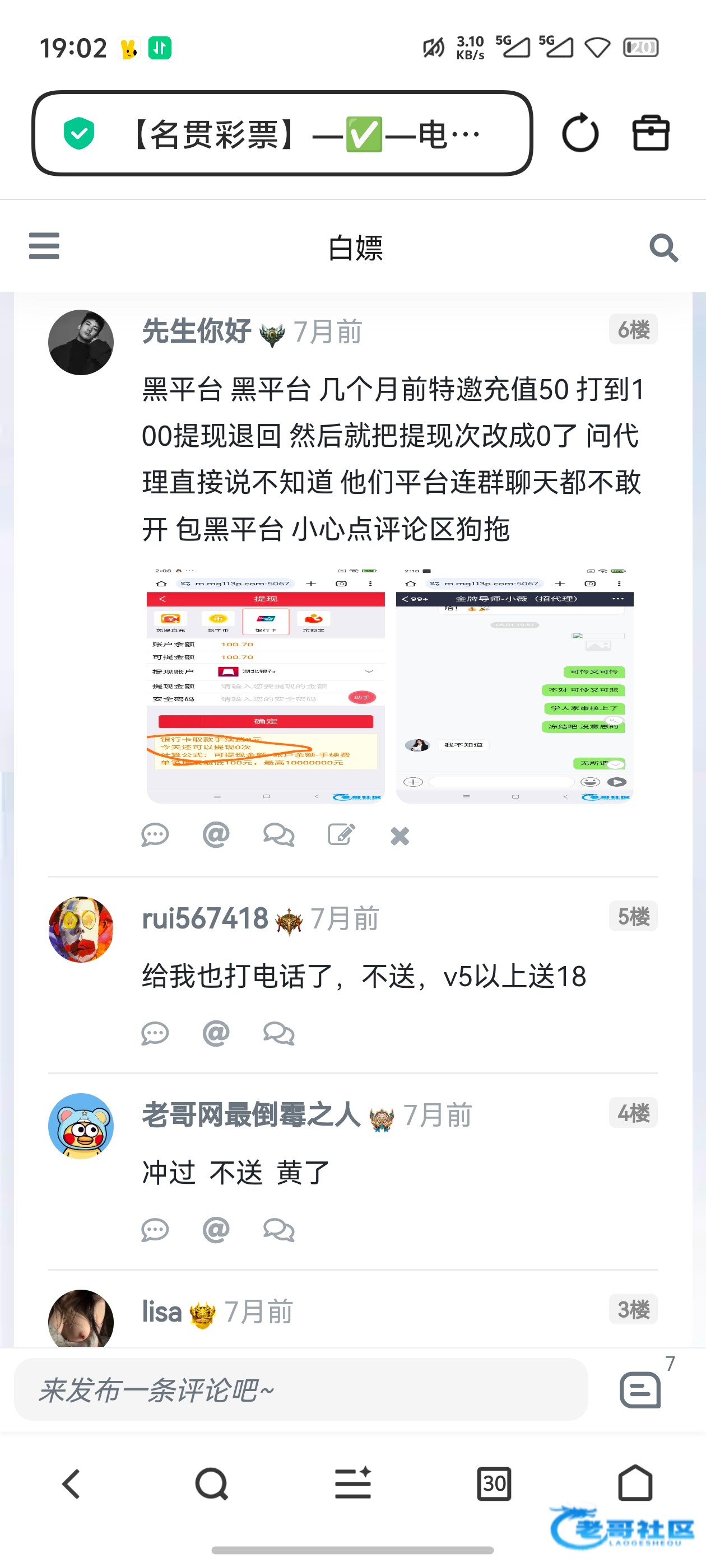706x1568 pixels.
Task: Click the username rui567418
Action: coord(205,918)
